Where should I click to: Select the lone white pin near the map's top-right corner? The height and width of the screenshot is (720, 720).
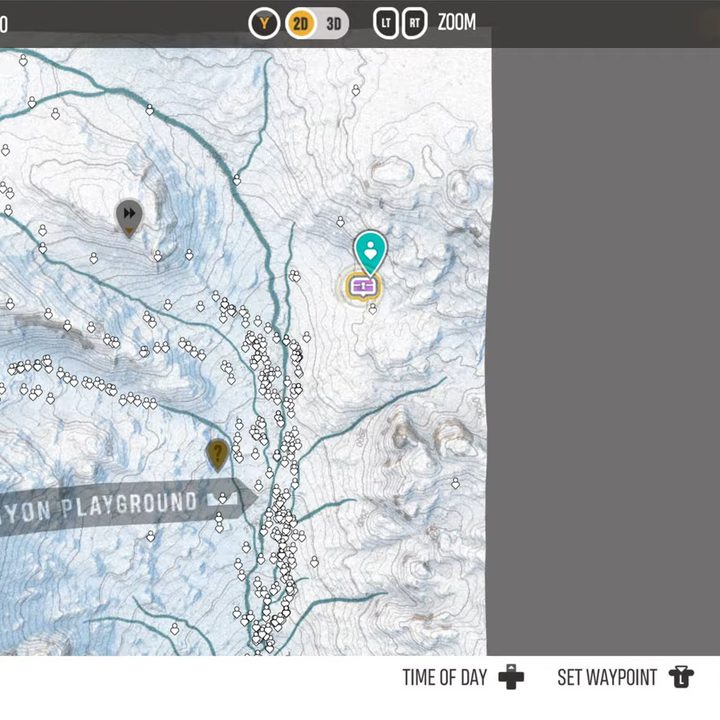(356, 90)
